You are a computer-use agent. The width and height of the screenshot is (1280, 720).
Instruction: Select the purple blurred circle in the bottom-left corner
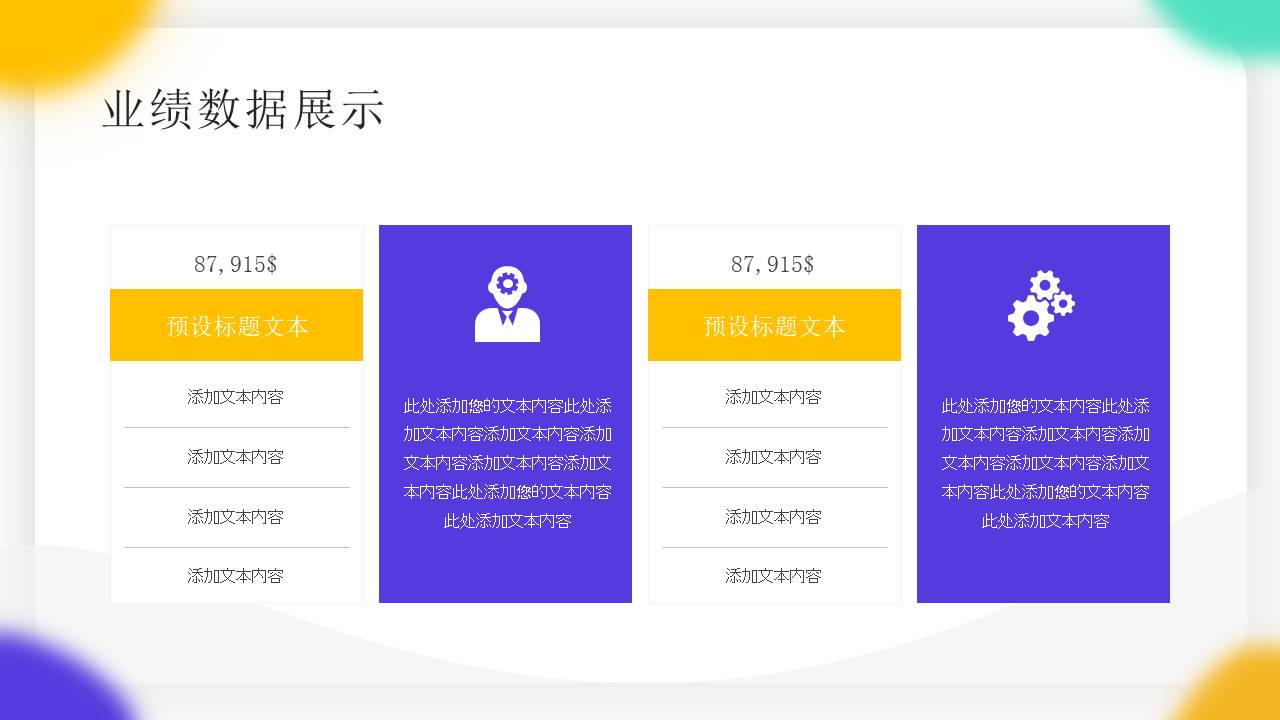[x=50, y=680]
